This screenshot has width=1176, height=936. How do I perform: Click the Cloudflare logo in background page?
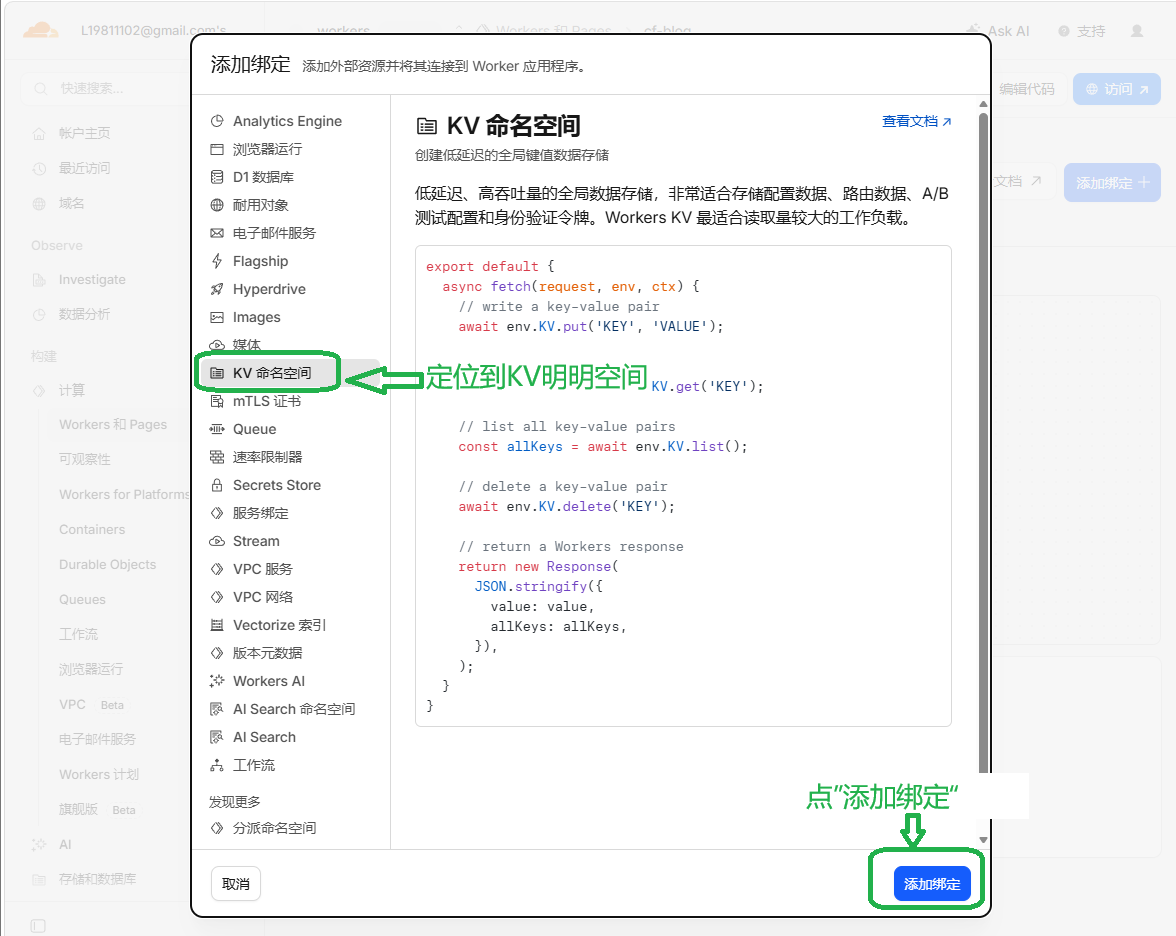[x=40, y=30]
